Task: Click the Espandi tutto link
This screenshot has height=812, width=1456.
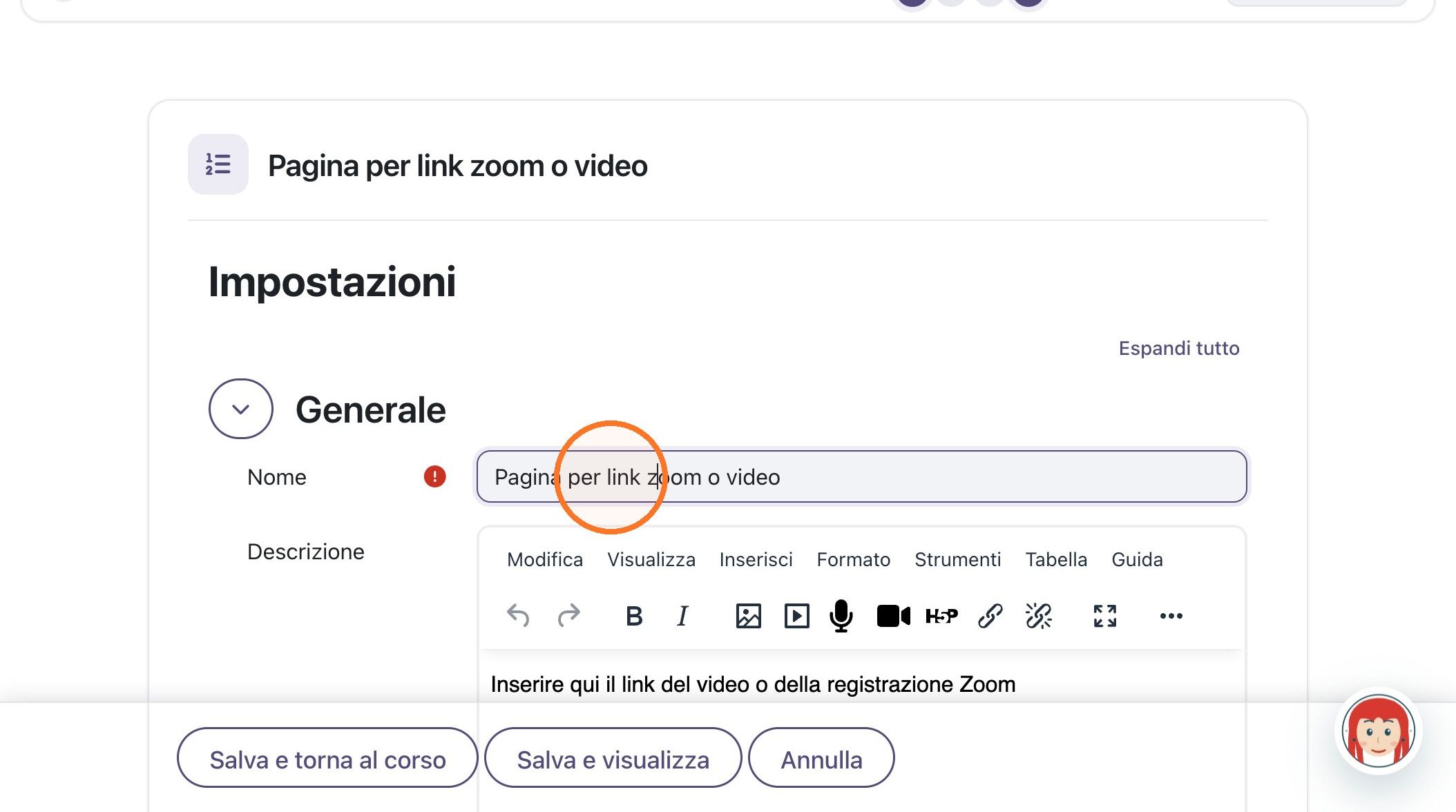Action: tap(1179, 348)
